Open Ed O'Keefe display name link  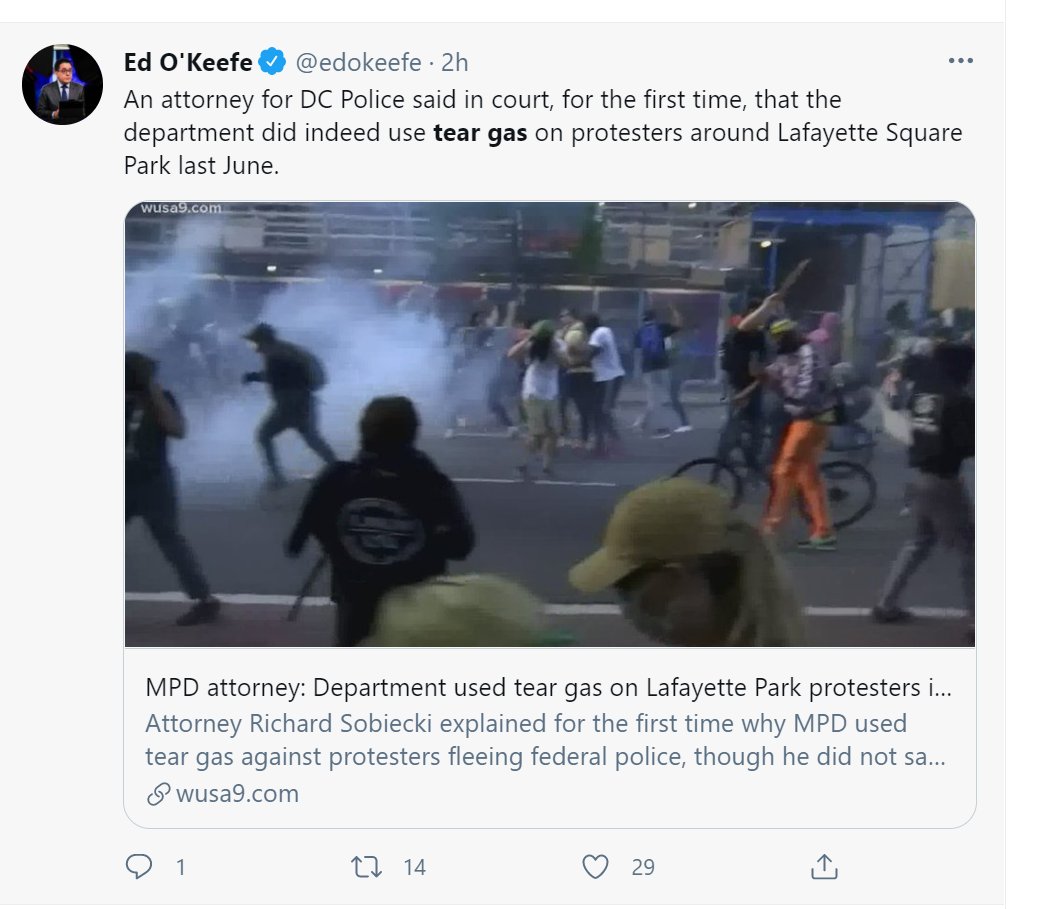(188, 62)
